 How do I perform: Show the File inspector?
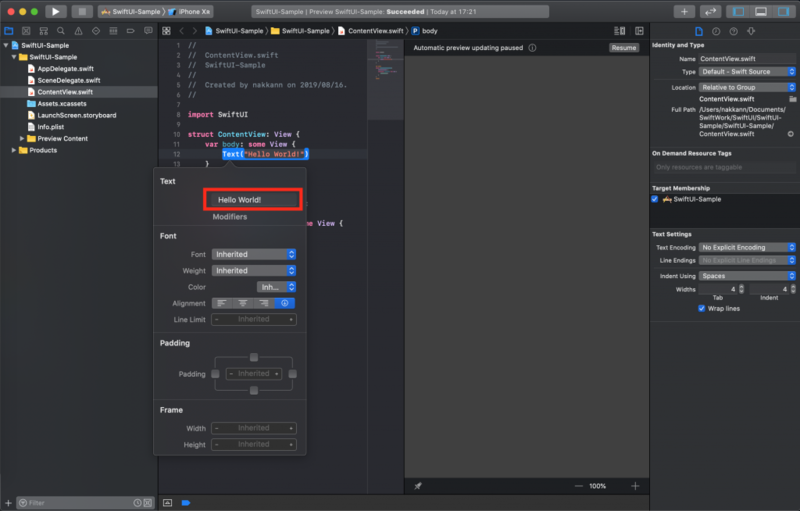click(x=699, y=32)
